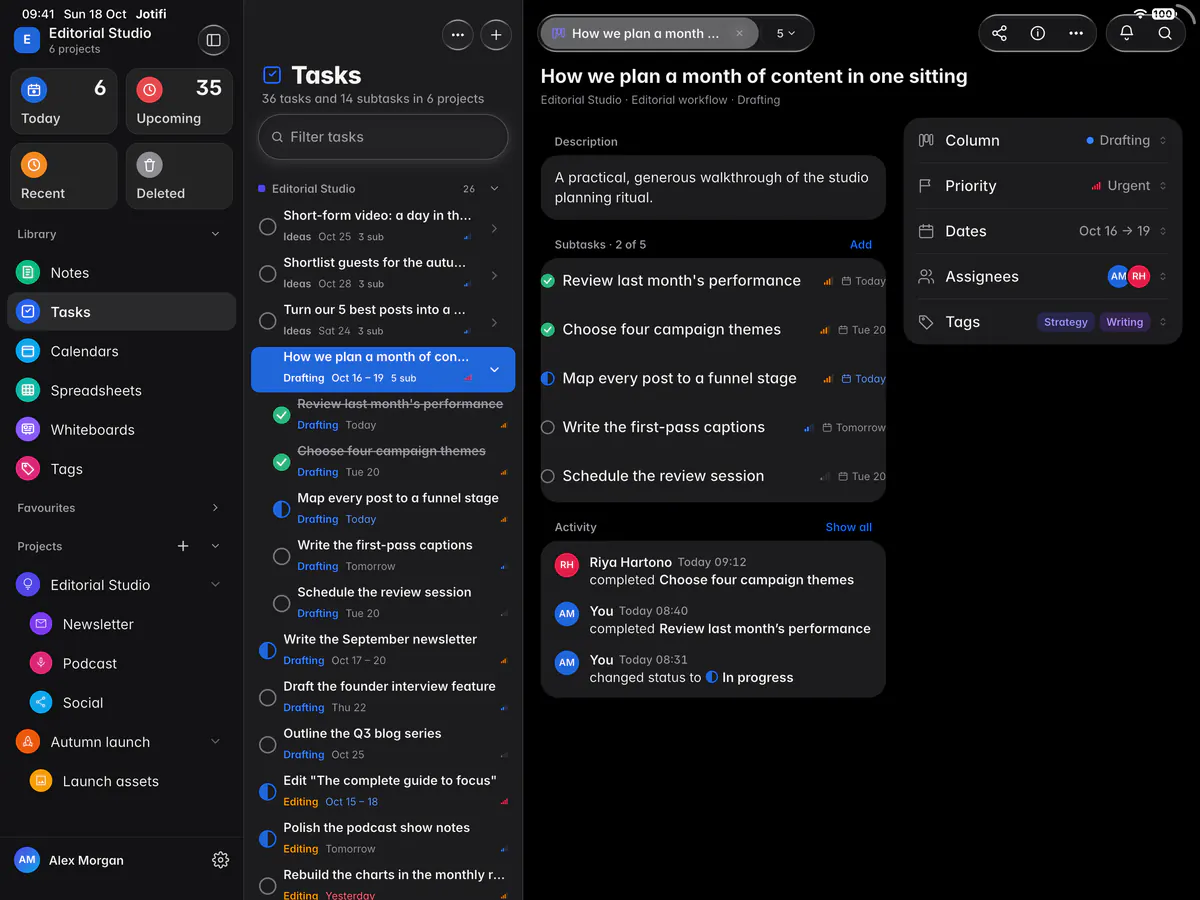Collapse the Autumn launch project tree
The image size is (1200, 900).
(215, 742)
